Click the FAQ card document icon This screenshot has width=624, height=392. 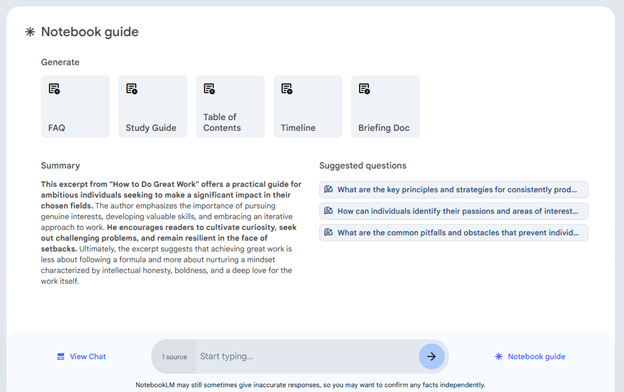pos(54,89)
